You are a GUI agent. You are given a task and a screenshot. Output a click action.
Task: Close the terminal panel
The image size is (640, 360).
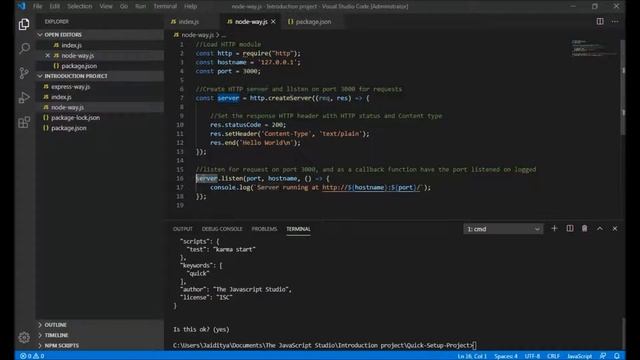(x=615, y=229)
